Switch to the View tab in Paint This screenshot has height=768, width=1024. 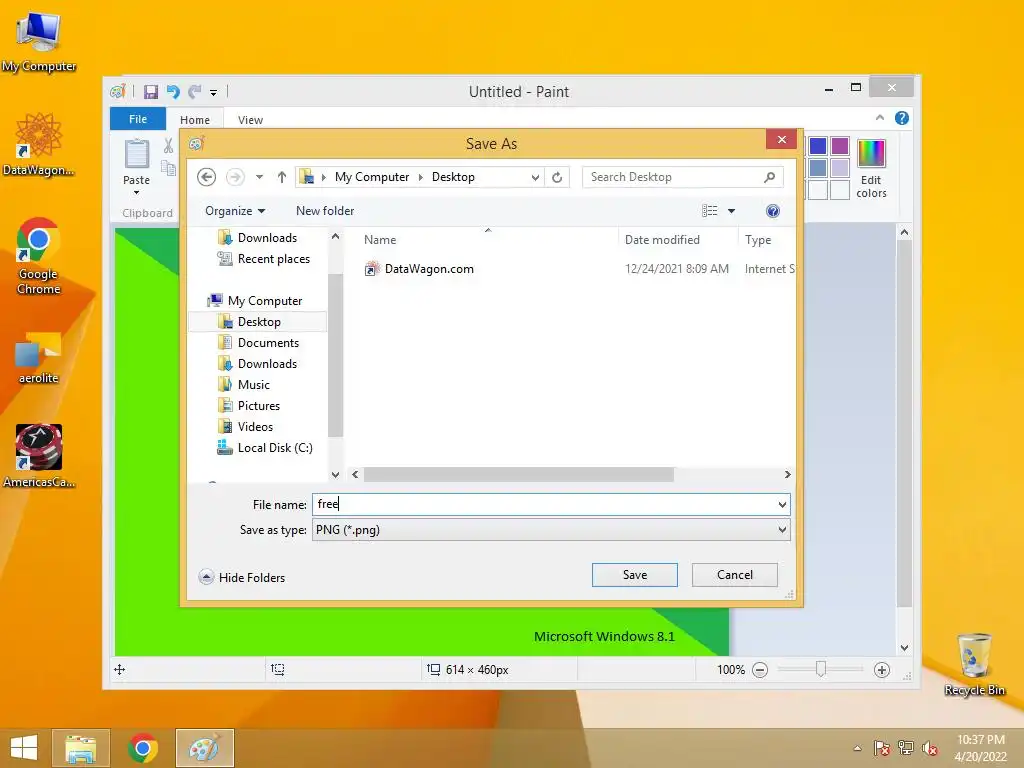[x=250, y=120]
